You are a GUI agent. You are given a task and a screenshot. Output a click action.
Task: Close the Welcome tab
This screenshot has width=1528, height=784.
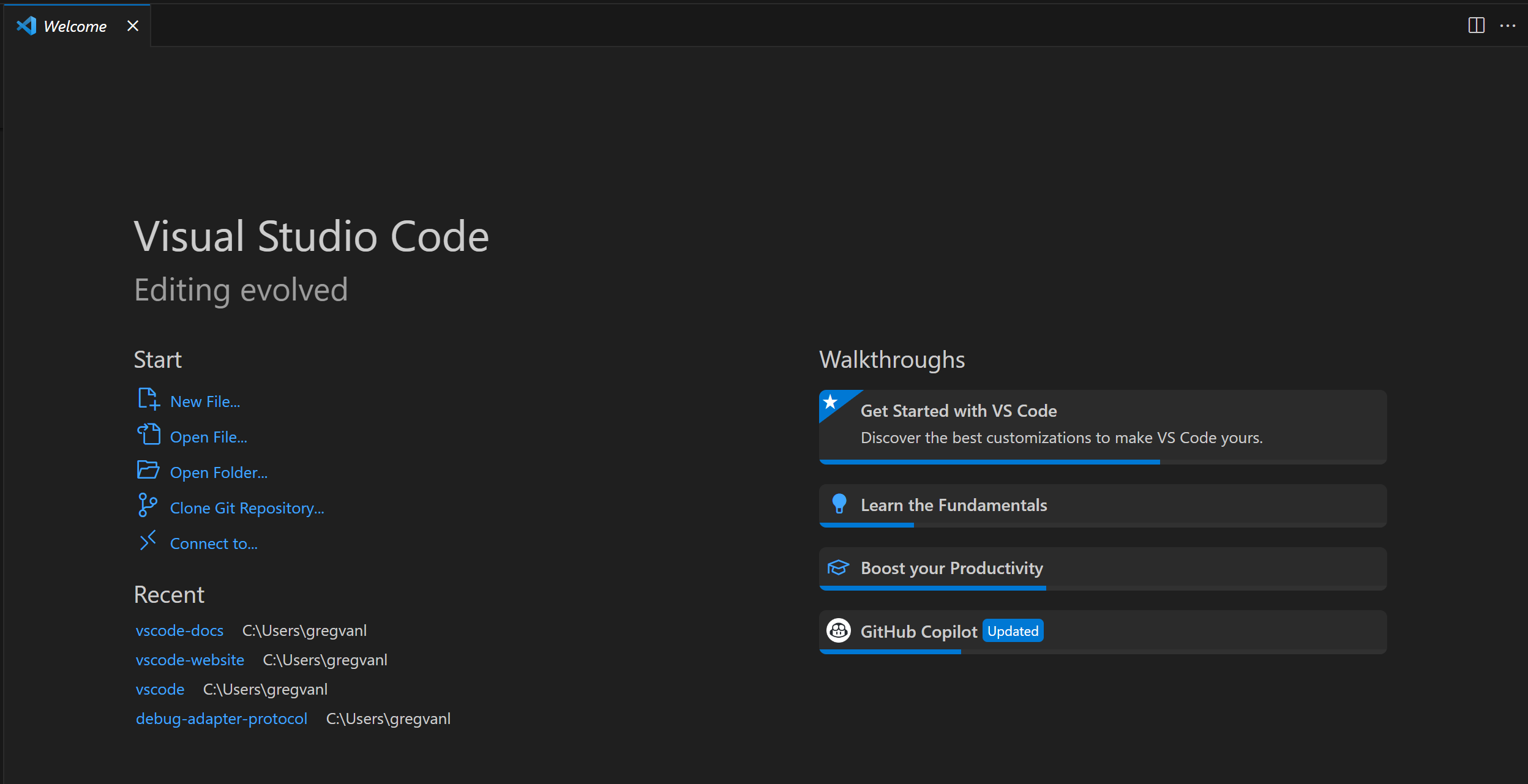pos(133,26)
